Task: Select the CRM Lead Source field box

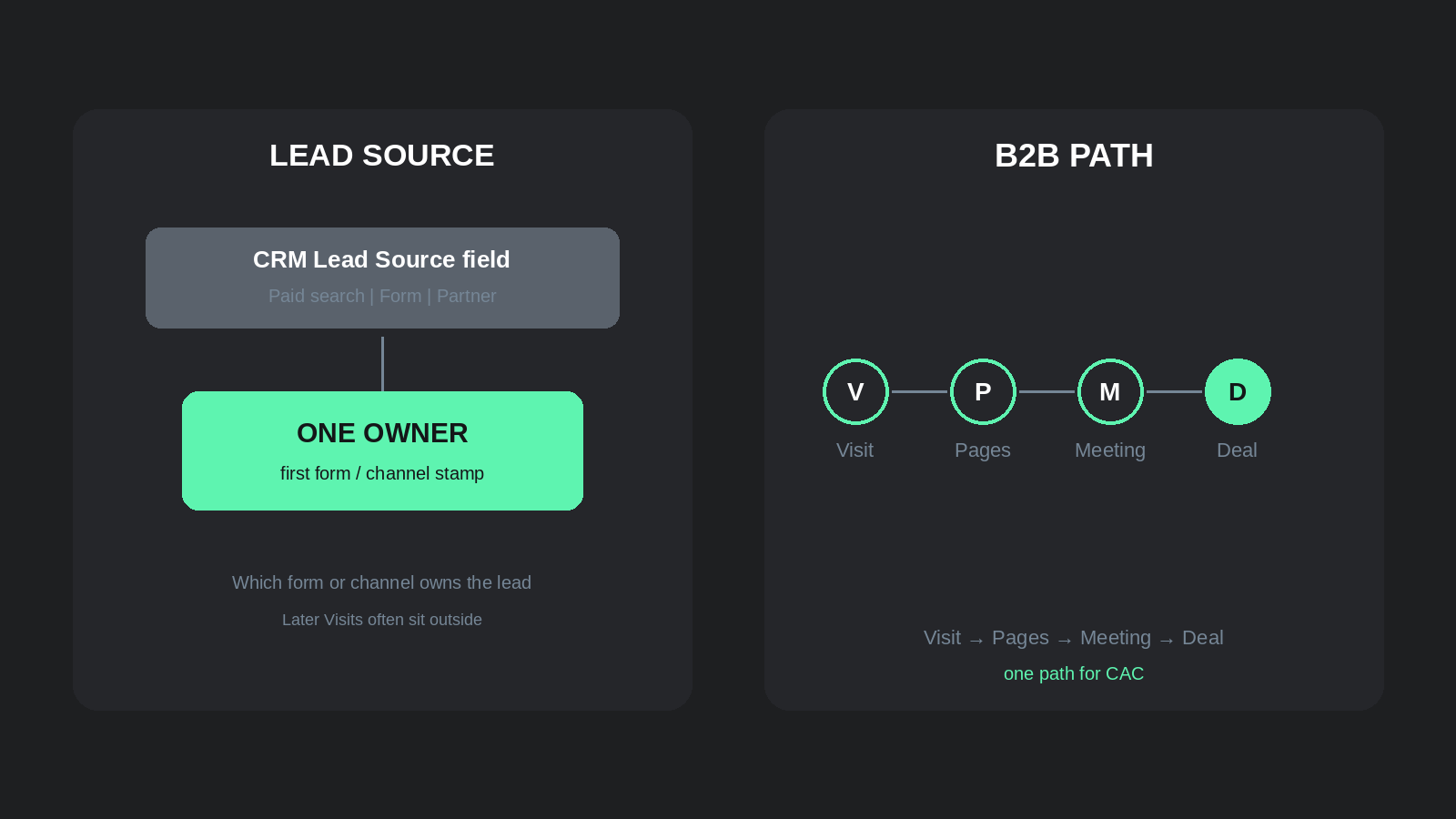Action: point(382,278)
